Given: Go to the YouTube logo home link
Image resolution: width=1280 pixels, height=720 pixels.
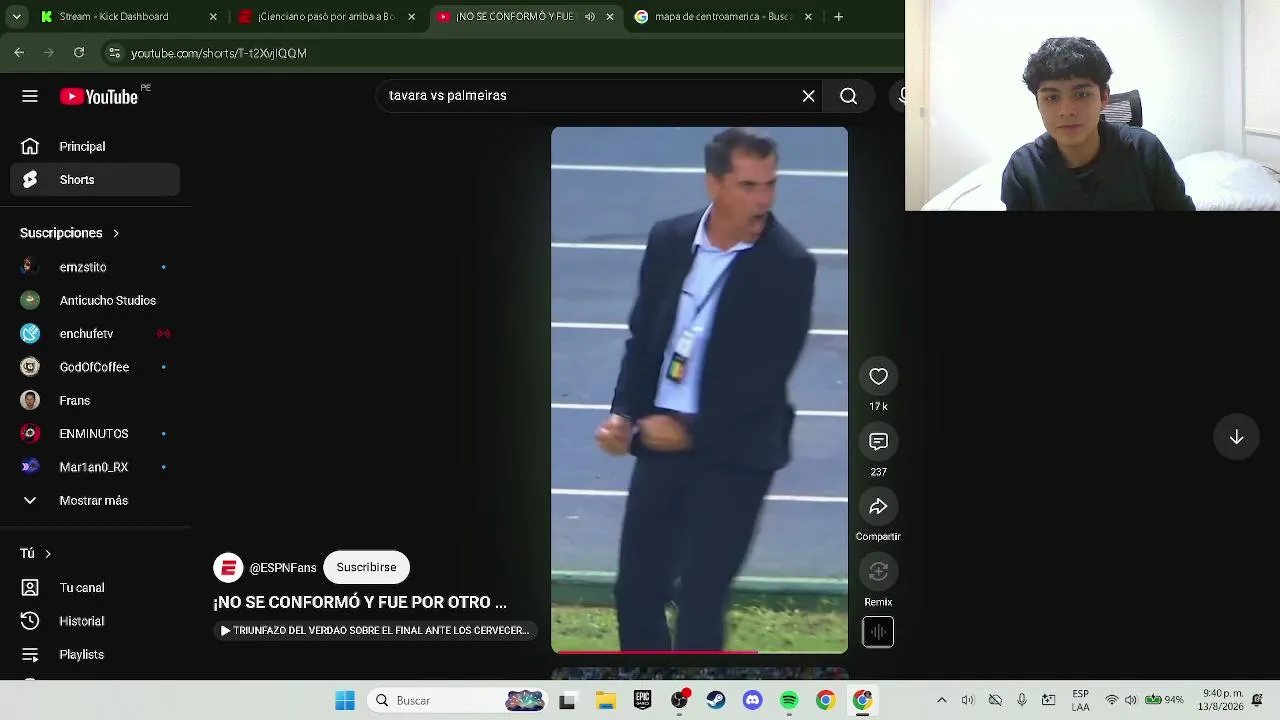Looking at the screenshot, I should pyautogui.click(x=99, y=96).
